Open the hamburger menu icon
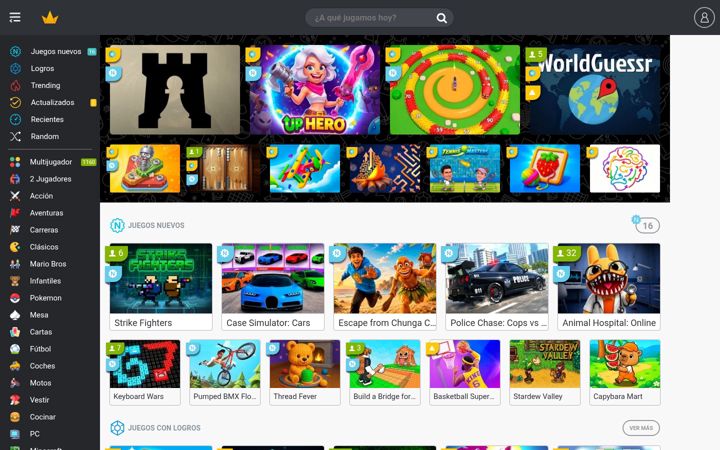Screen dimensions: 720x450 click(x=15, y=17)
